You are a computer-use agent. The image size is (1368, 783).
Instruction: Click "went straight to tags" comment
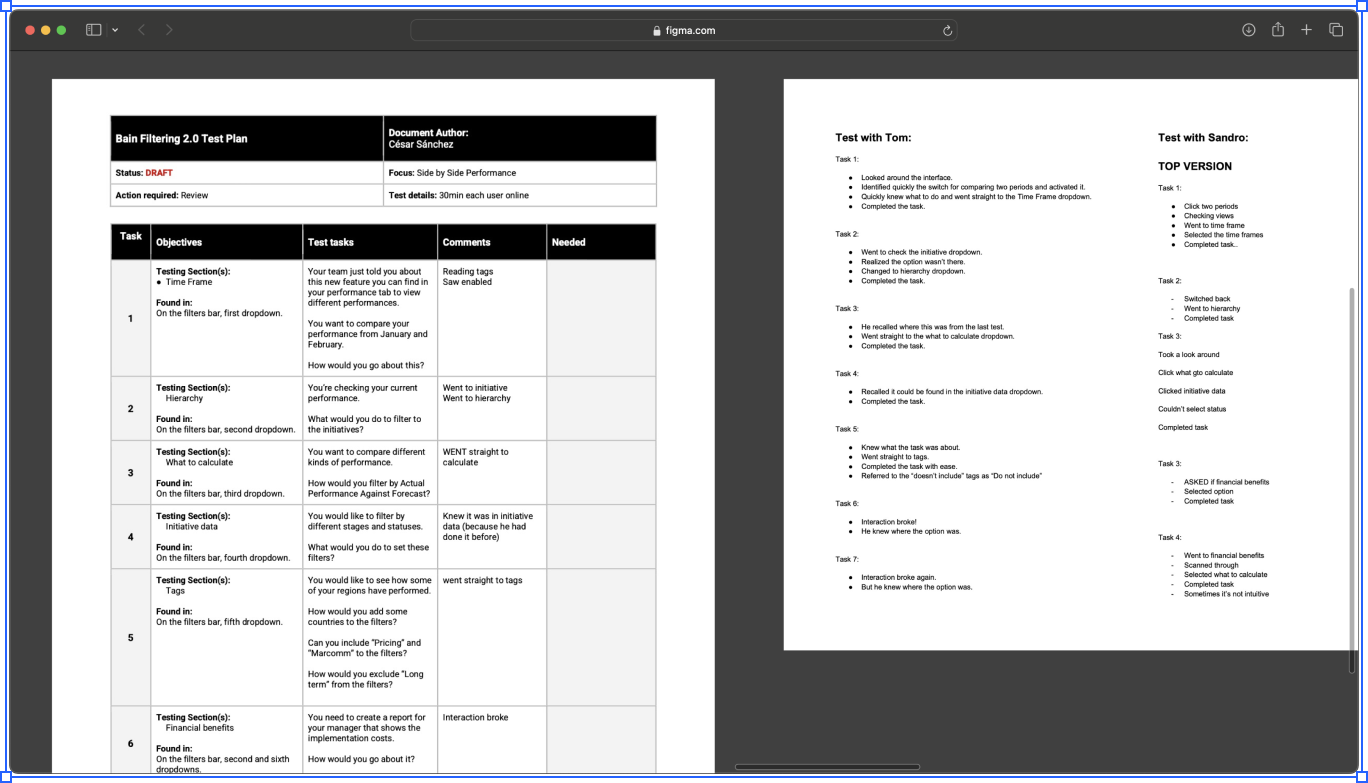click(483, 580)
